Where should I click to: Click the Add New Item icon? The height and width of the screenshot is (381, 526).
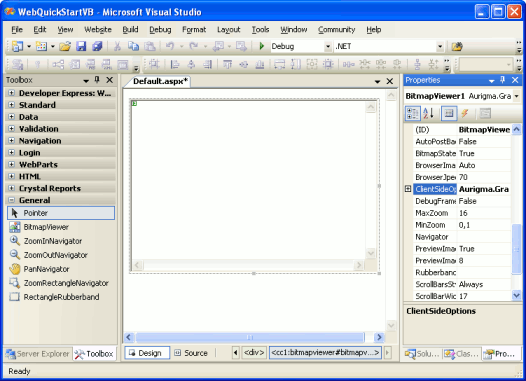pos(41,46)
